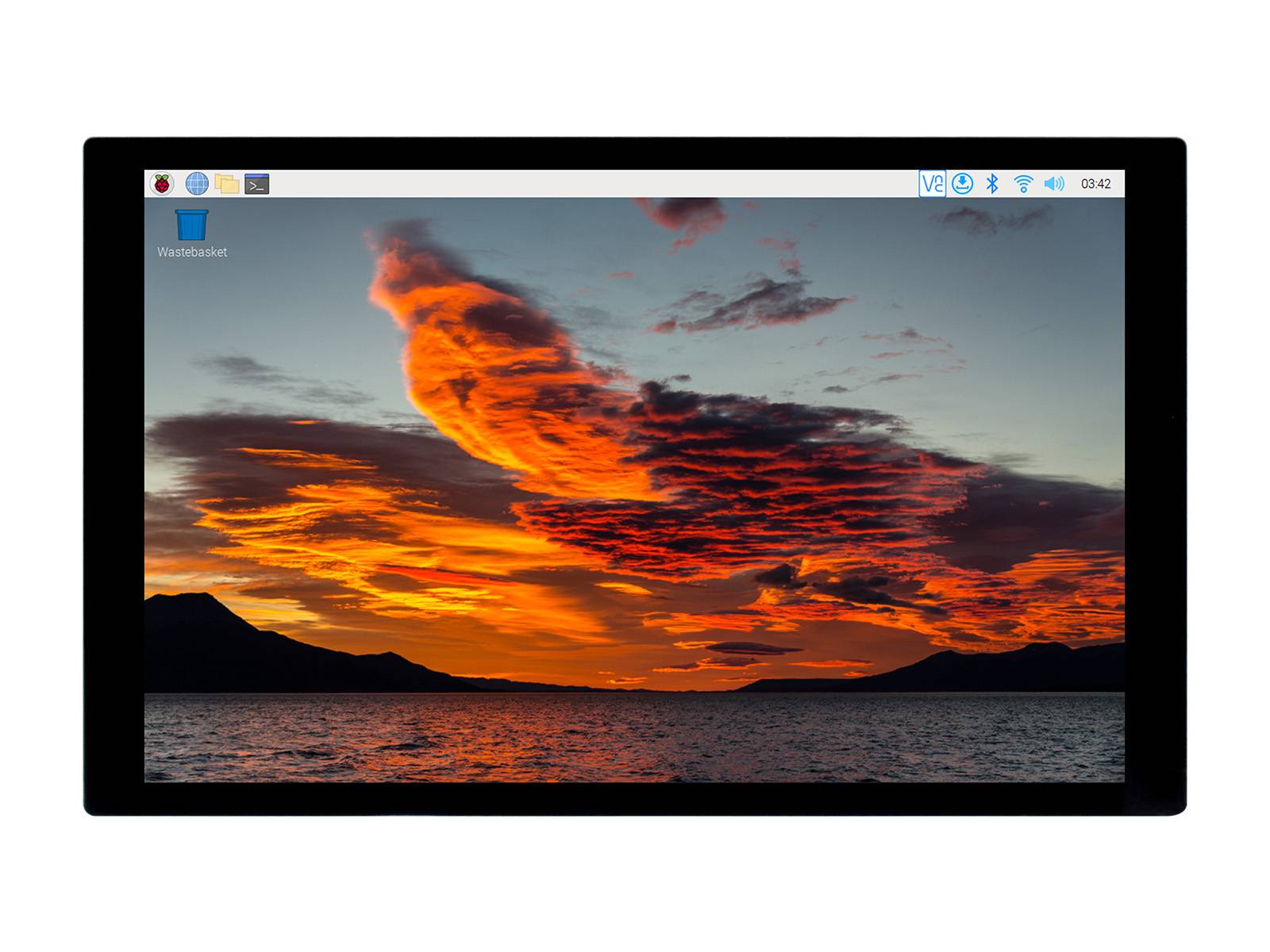Open the File Manager
1270x952 pixels.
(226, 182)
